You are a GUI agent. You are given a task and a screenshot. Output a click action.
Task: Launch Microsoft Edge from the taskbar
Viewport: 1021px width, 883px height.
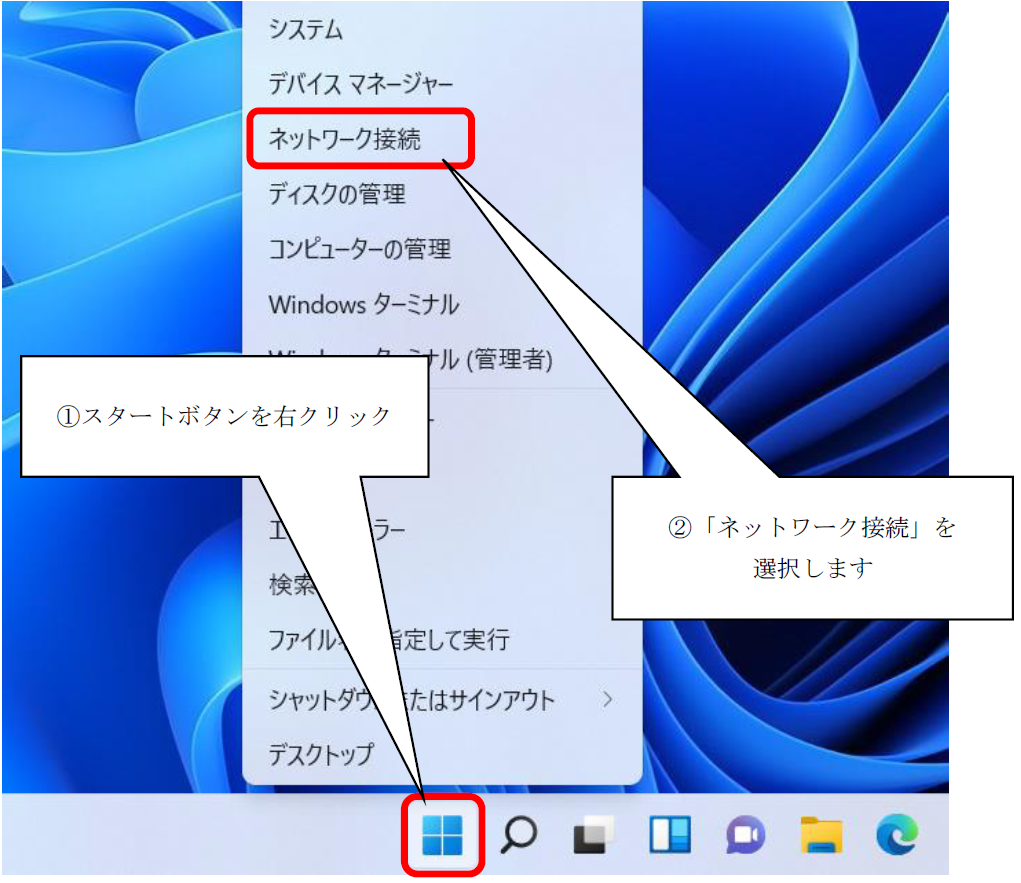coord(896,834)
